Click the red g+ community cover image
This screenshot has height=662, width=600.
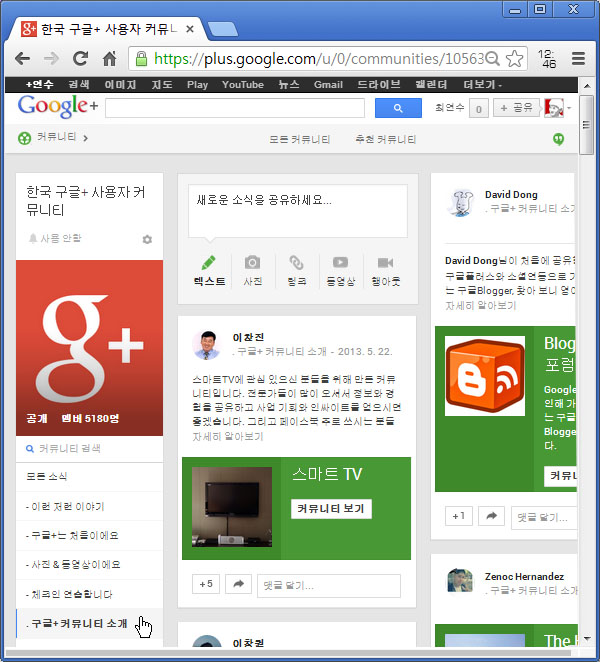(x=90, y=348)
